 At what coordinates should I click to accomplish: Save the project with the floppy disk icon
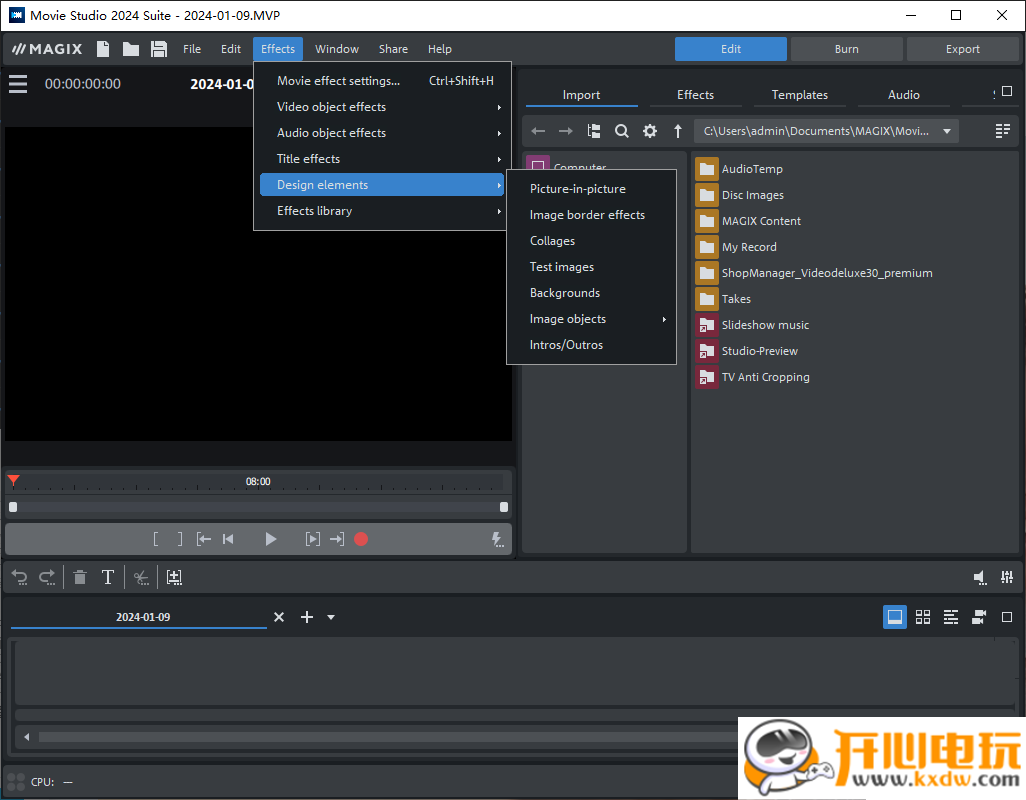point(159,49)
